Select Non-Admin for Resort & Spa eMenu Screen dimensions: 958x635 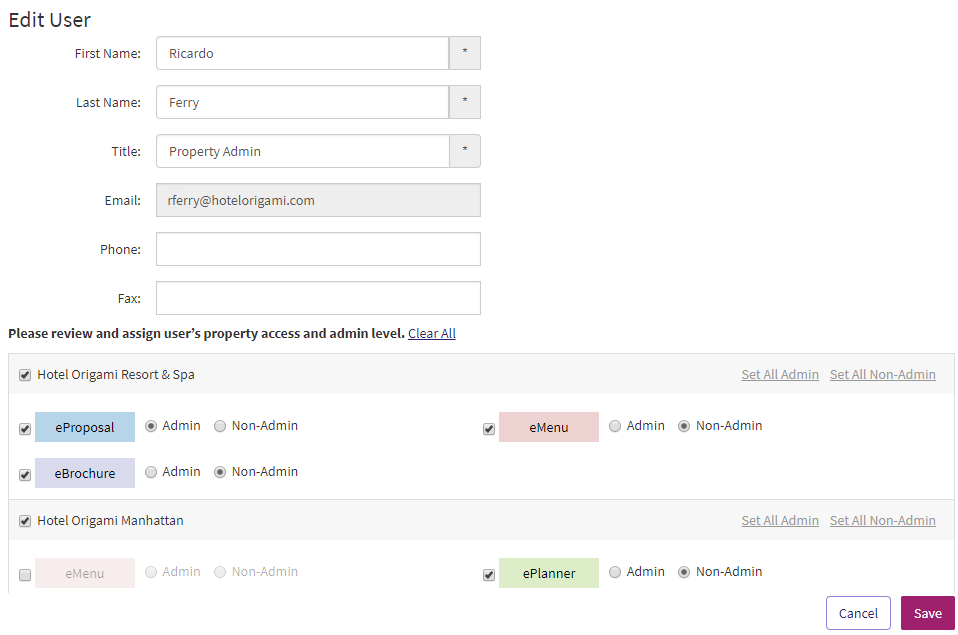point(684,426)
